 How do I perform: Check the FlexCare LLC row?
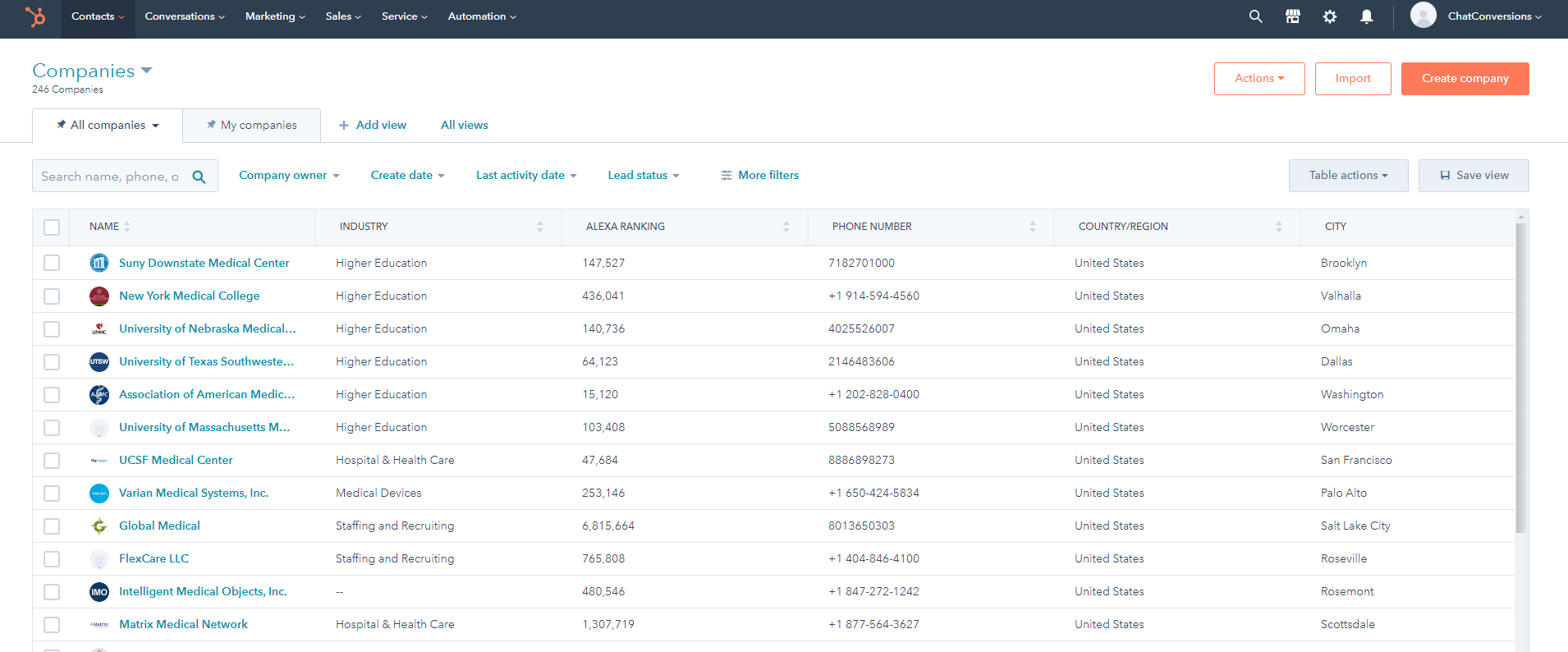point(52,558)
